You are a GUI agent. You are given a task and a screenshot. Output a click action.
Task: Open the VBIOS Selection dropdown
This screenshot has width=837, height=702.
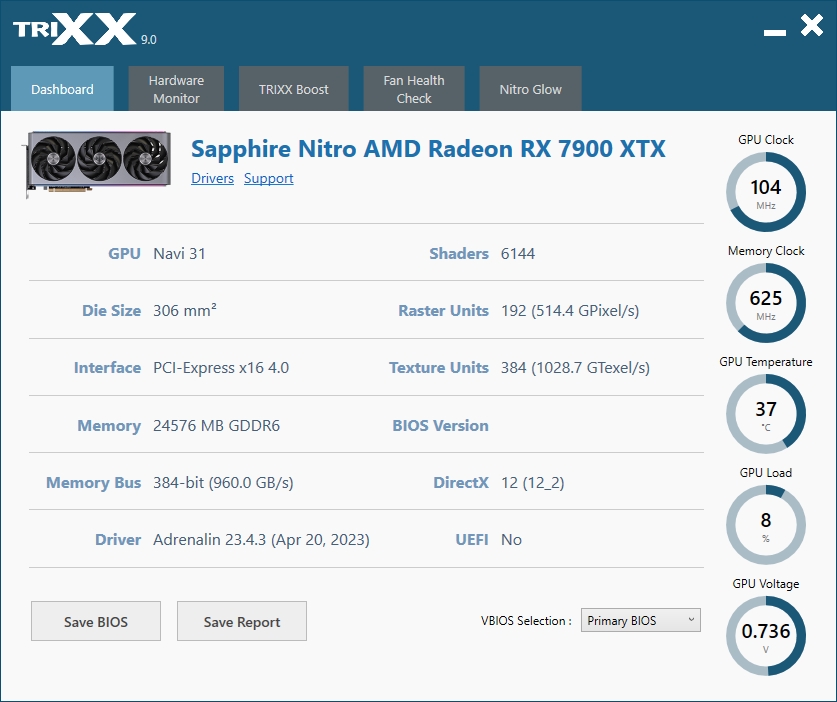641,620
